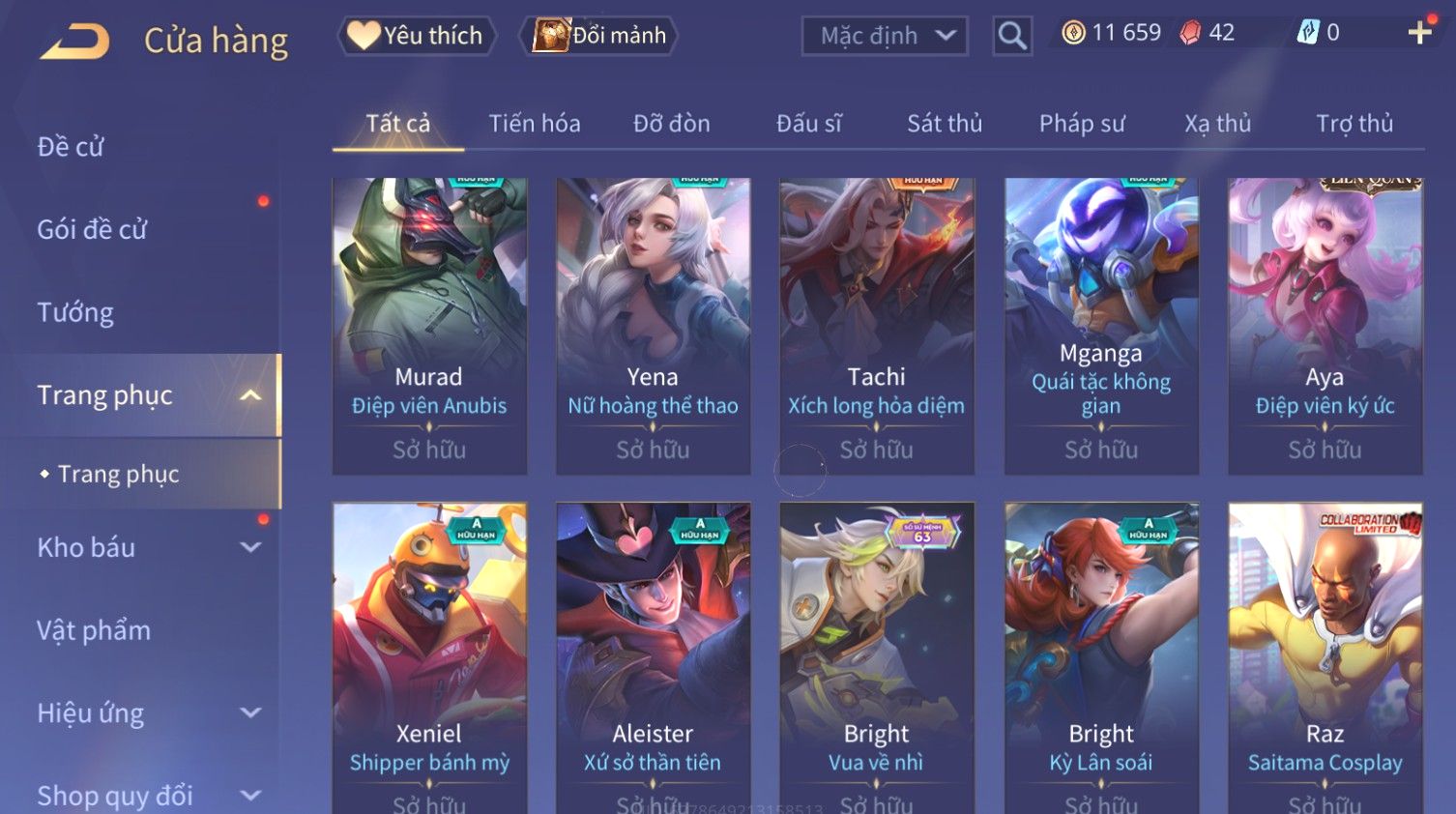
Task: Click the blue voucher currency icon
Action: tap(1308, 33)
